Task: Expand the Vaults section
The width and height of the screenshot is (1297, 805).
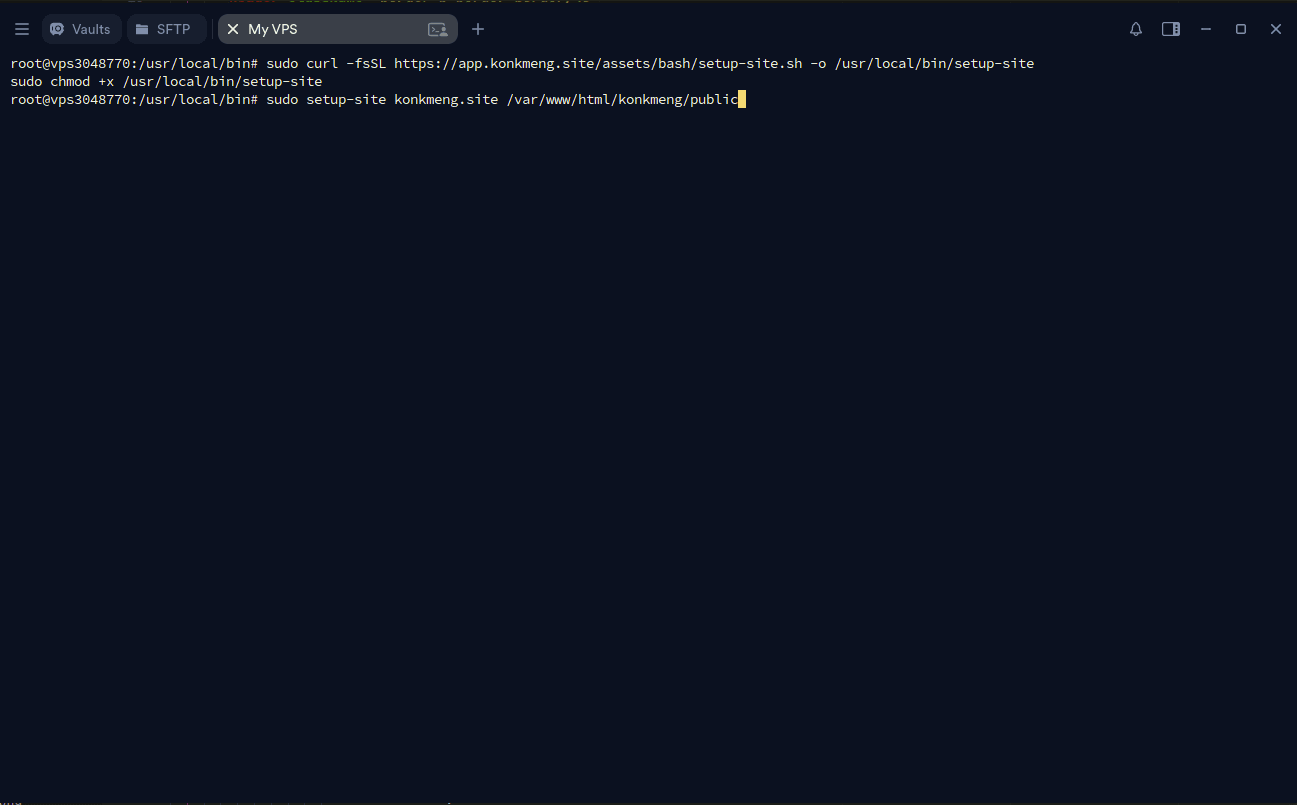Action: (80, 28)
